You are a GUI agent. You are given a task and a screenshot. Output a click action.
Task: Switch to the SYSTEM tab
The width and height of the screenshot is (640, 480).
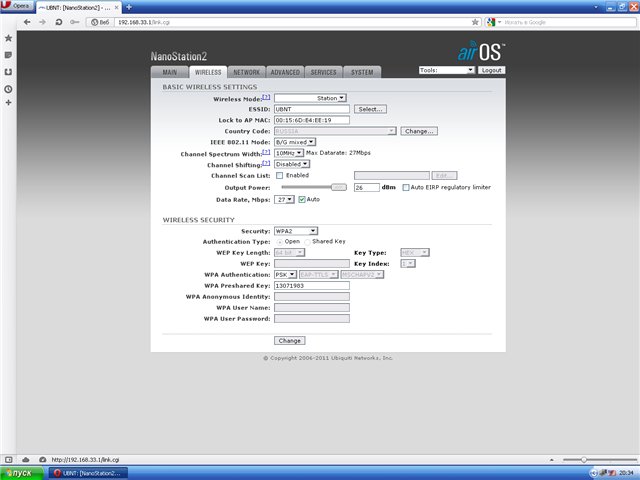pos(362,72)
